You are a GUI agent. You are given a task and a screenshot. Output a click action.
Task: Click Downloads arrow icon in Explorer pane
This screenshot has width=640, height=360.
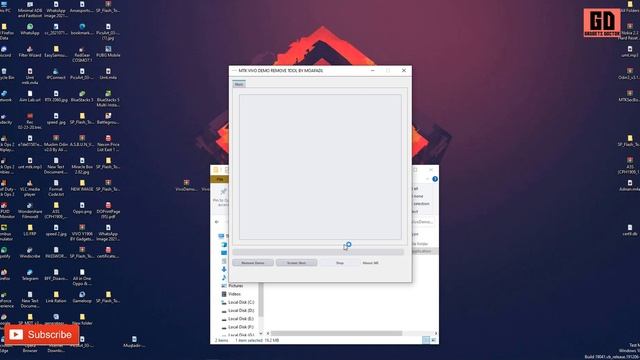[x=224, y=269]
